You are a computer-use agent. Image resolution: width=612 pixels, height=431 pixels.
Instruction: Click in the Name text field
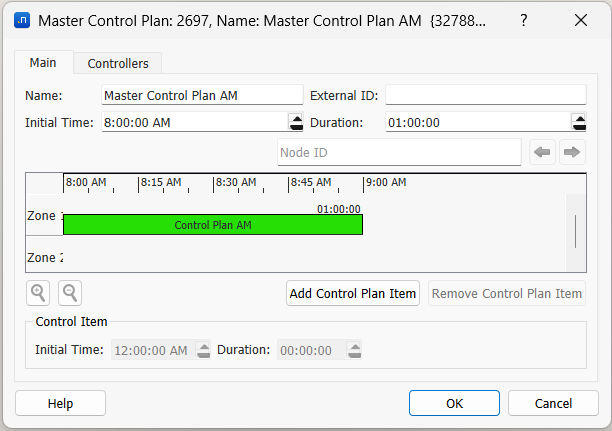202,95
